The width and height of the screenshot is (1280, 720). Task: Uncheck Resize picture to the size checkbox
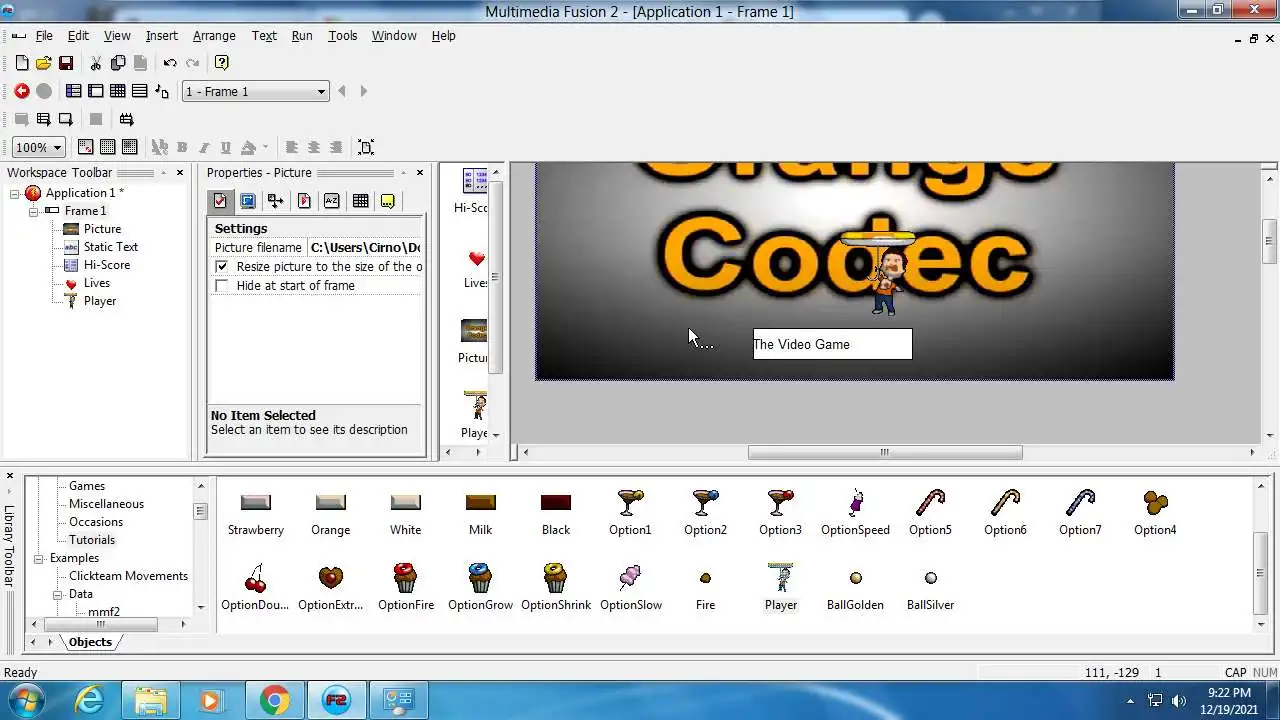coord(222,267)
